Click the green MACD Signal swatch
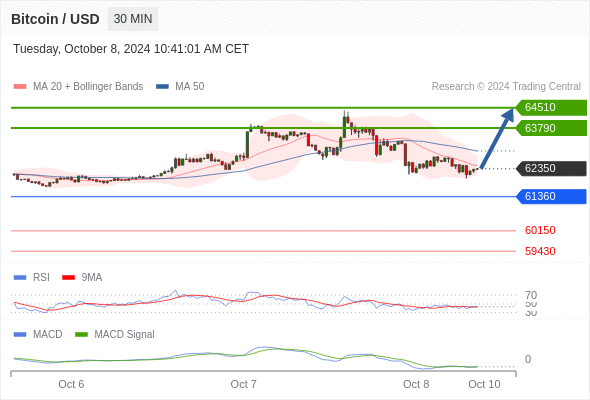 coord(81,335)
